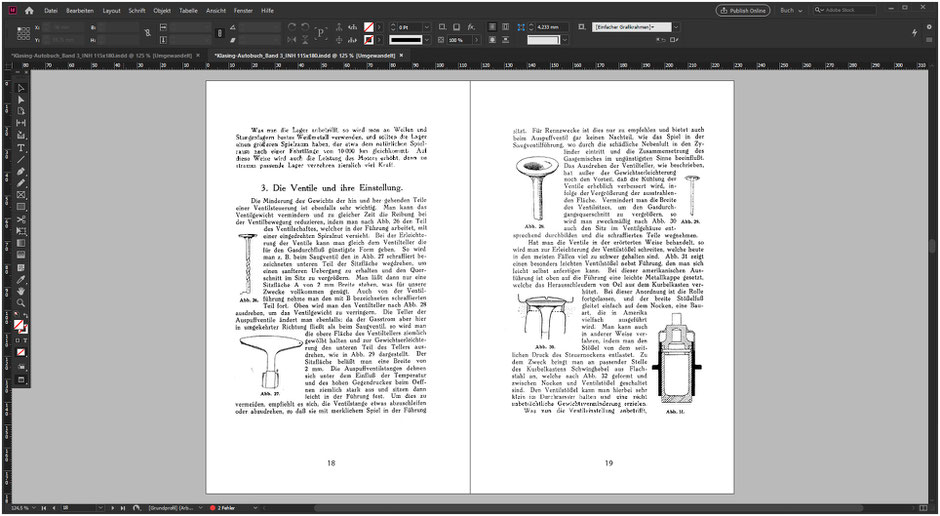
Task: Select the Content Collector tool
Action: pyautogui.click(x=21, y=135)
